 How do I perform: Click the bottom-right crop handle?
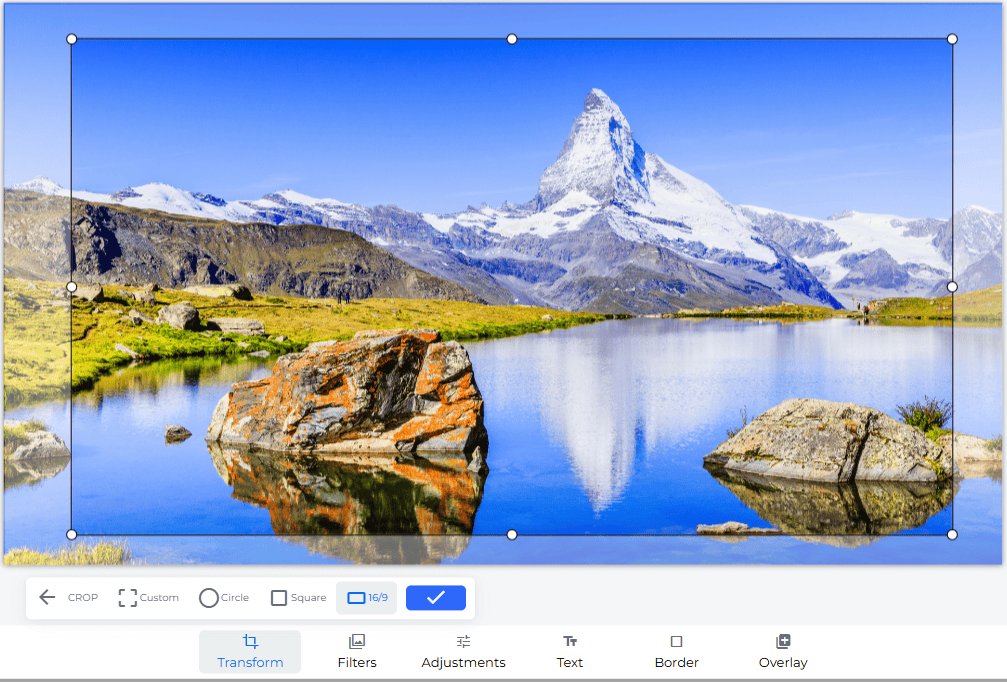tap(951, 533)
